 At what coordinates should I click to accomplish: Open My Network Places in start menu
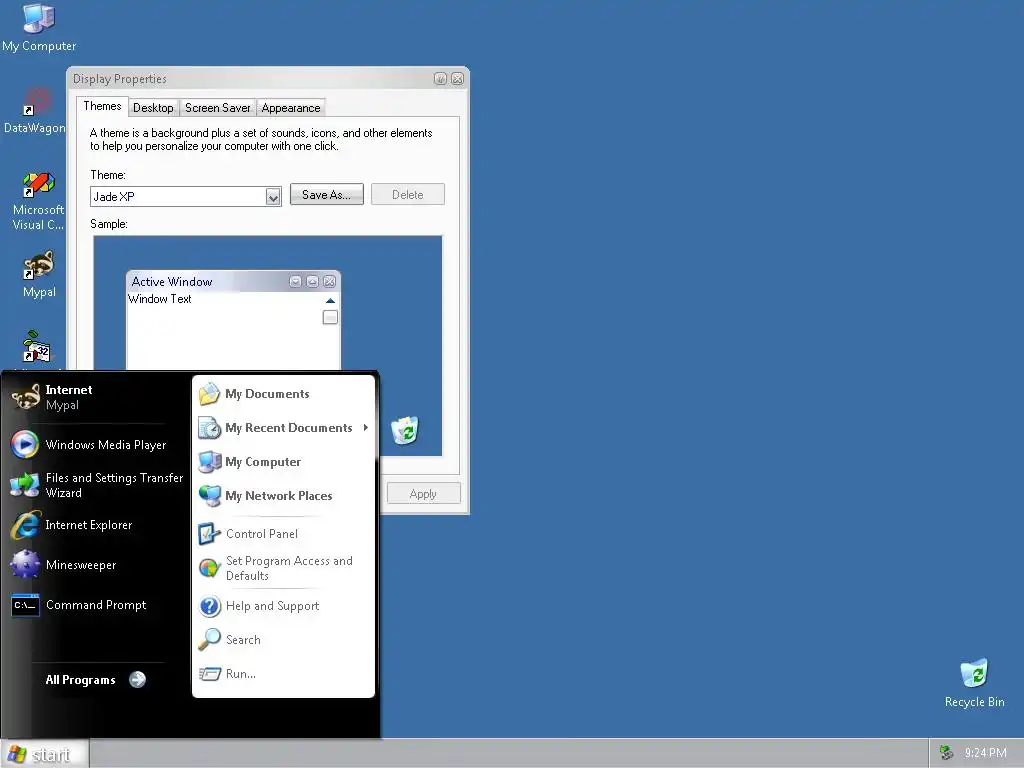pos(283,496)
